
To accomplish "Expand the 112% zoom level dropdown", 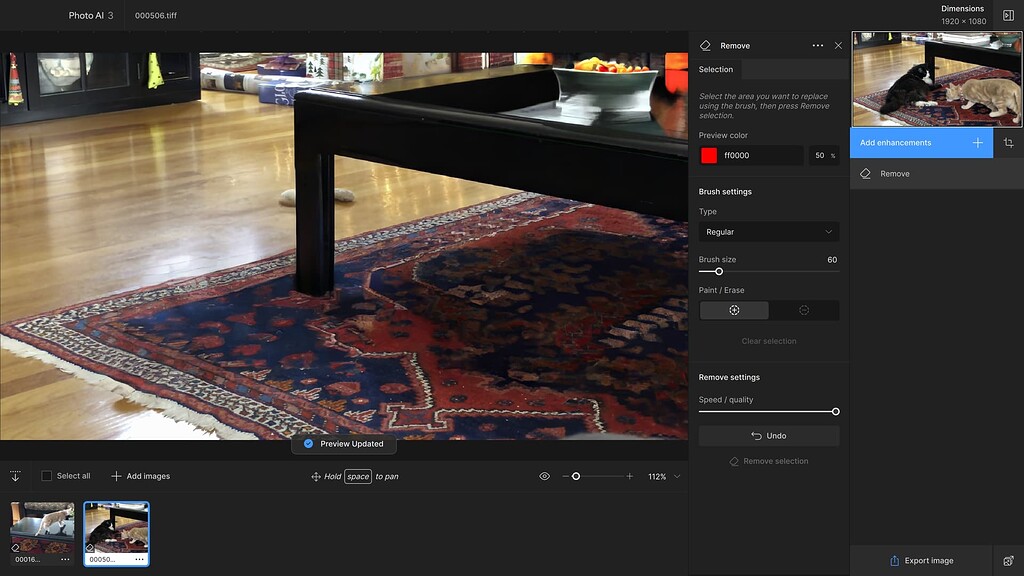I will click(x=677, y=476).
